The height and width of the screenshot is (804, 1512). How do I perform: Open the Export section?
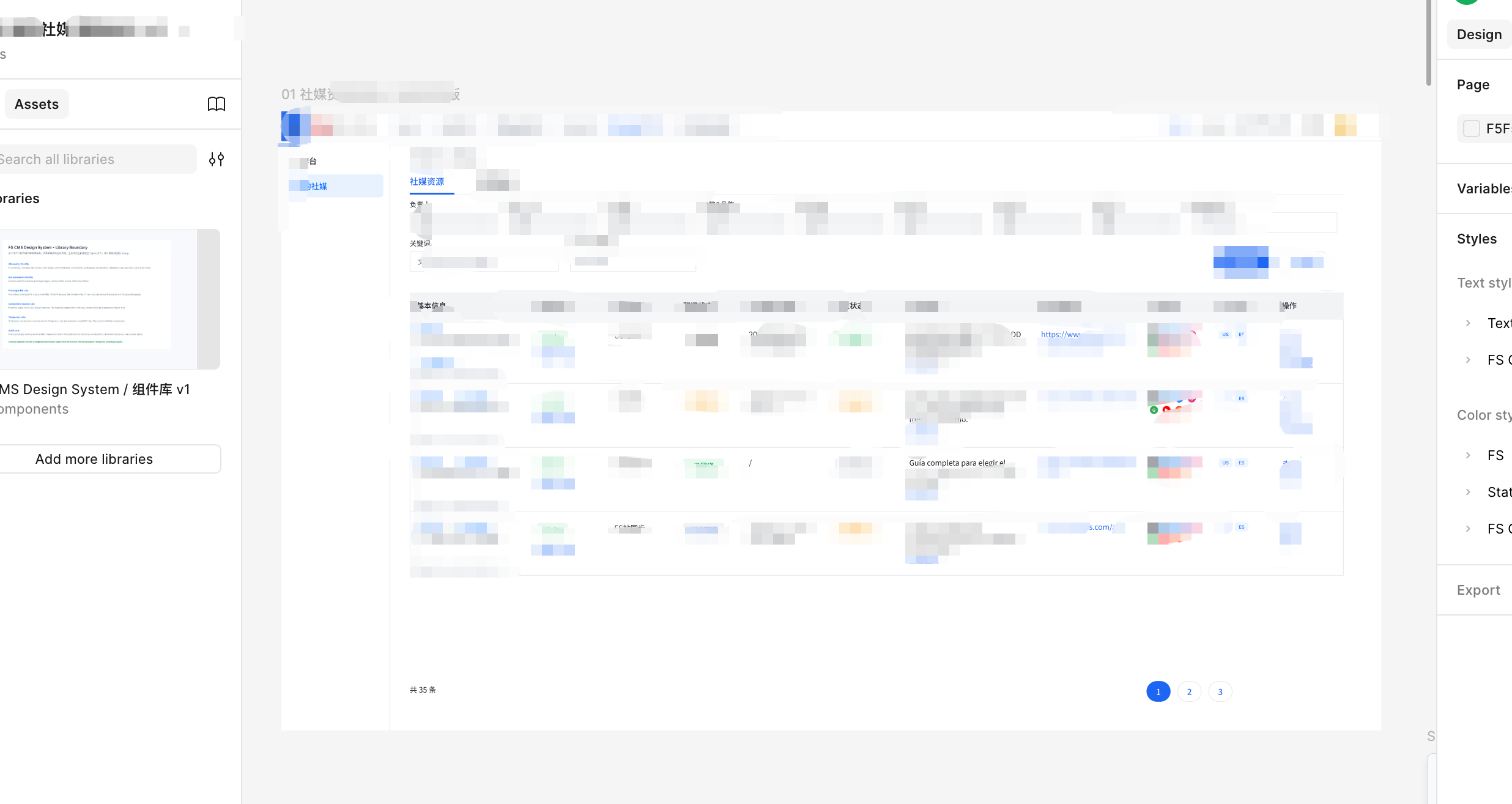1478,590
